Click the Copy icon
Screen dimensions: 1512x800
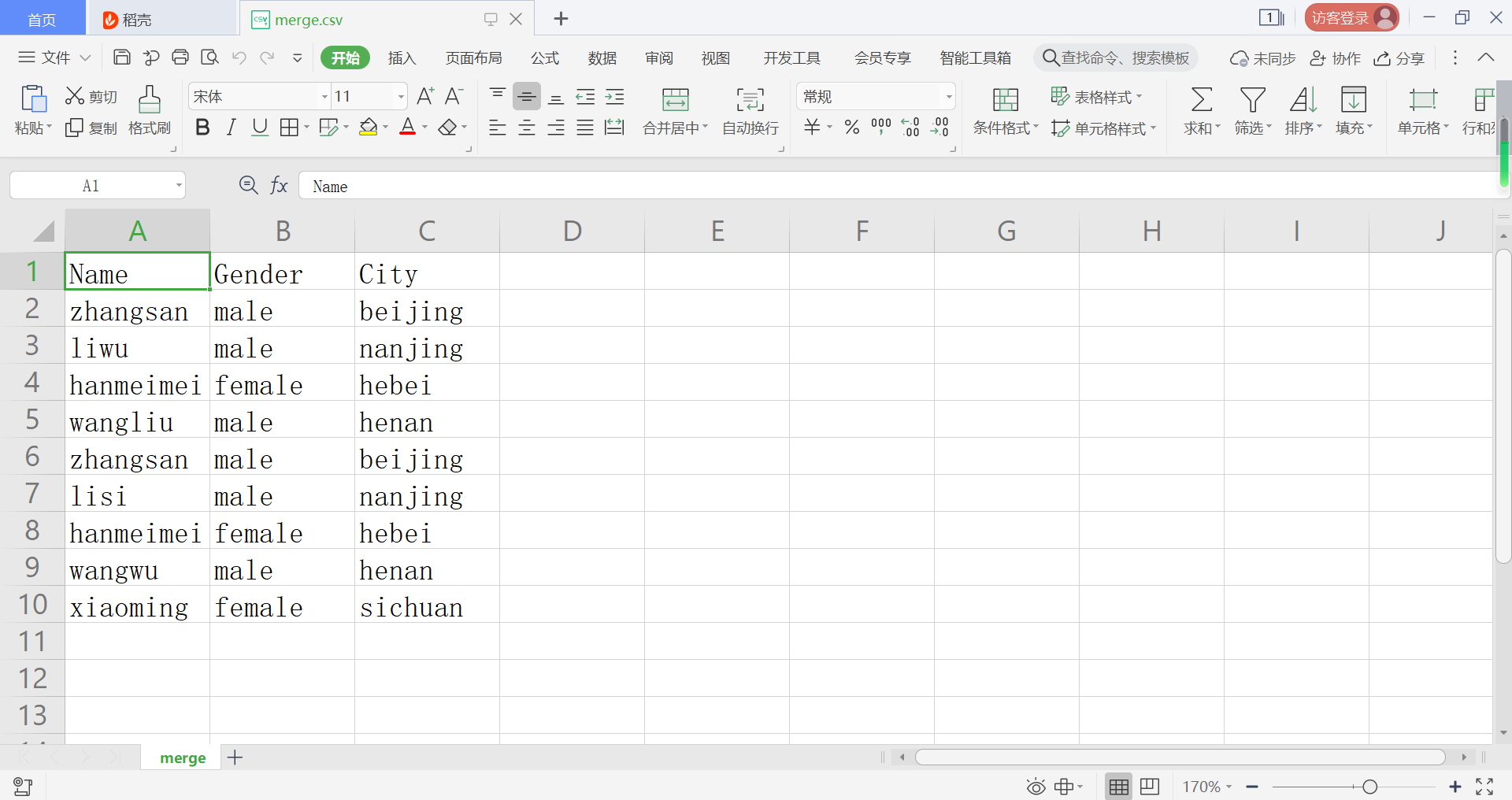74,128
